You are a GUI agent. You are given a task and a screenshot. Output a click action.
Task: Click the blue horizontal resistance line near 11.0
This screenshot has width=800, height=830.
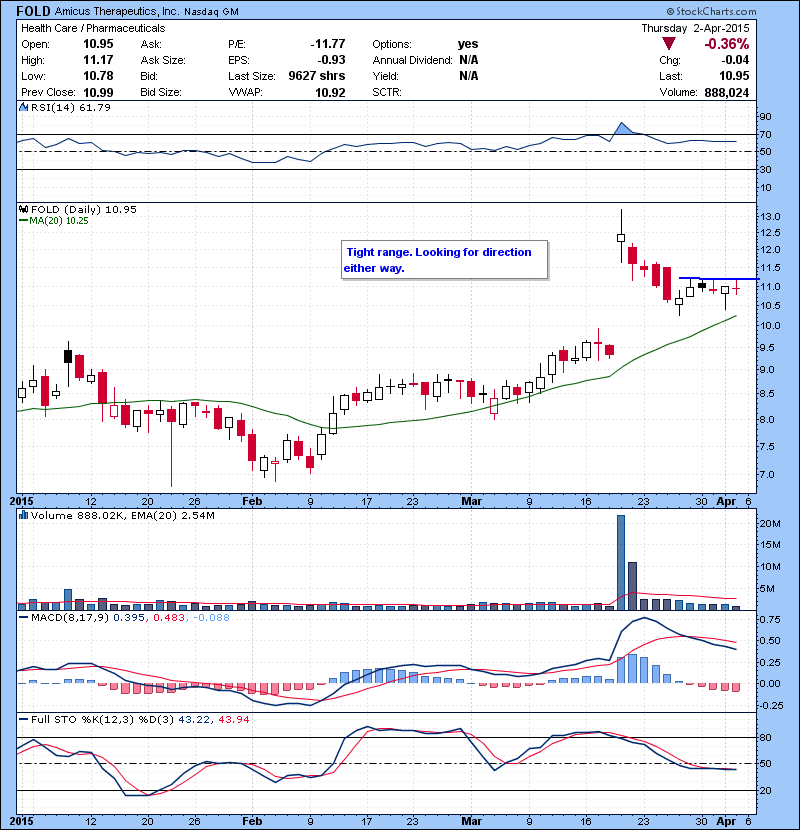point(719,278)
